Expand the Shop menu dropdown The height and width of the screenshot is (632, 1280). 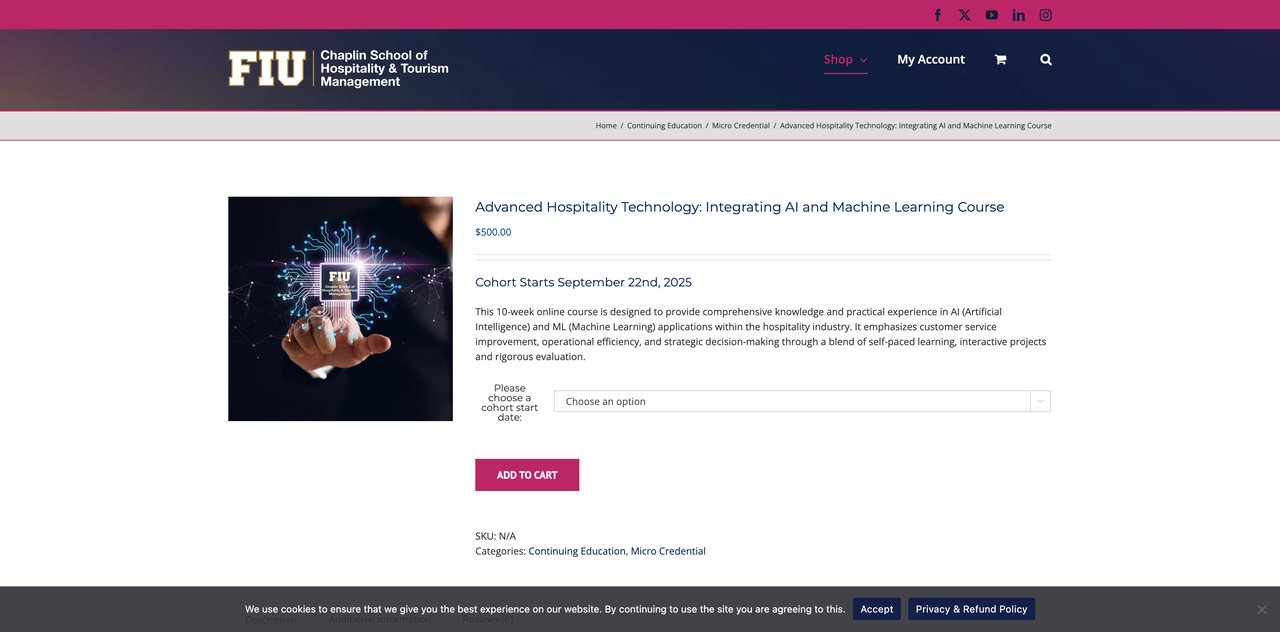(845, 60)
